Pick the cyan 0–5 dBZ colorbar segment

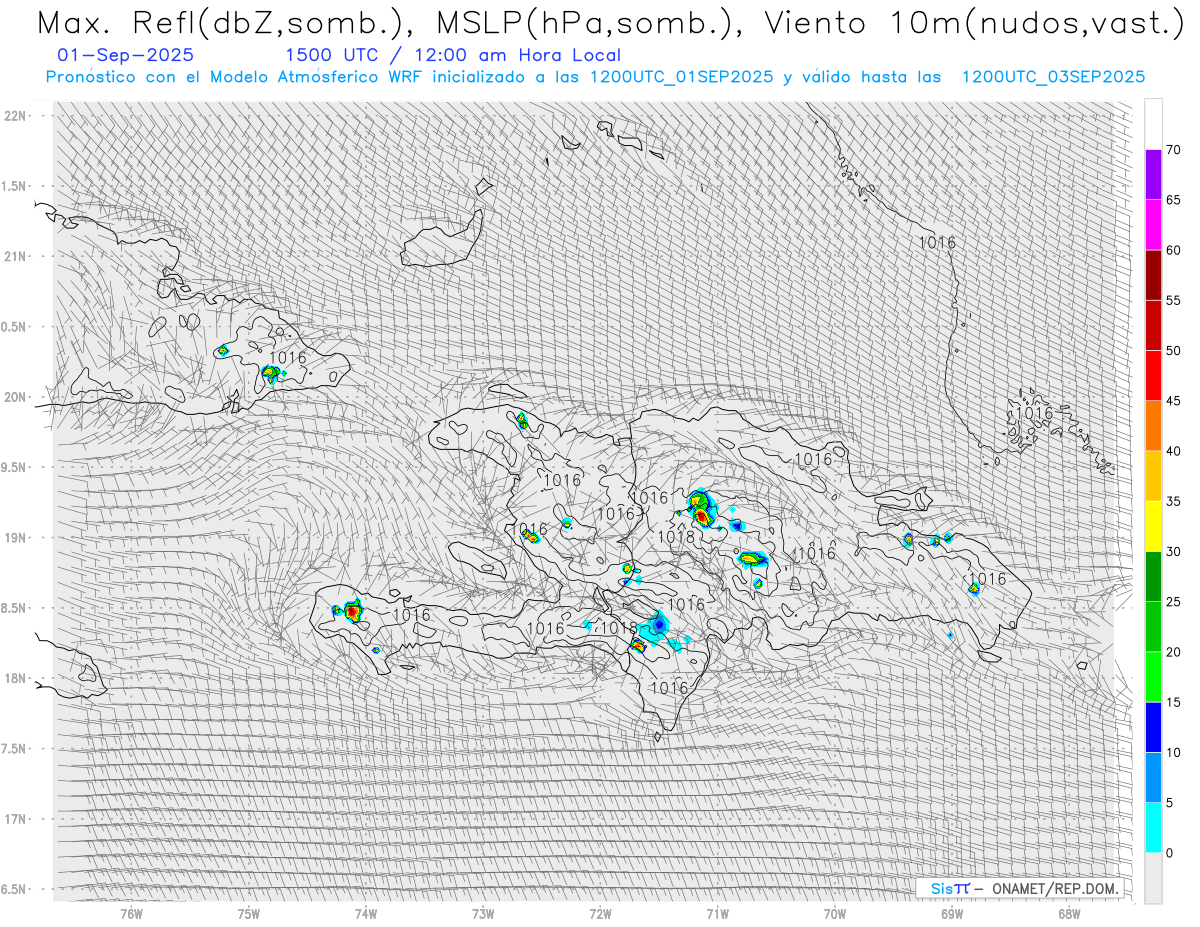[1153, 828]
